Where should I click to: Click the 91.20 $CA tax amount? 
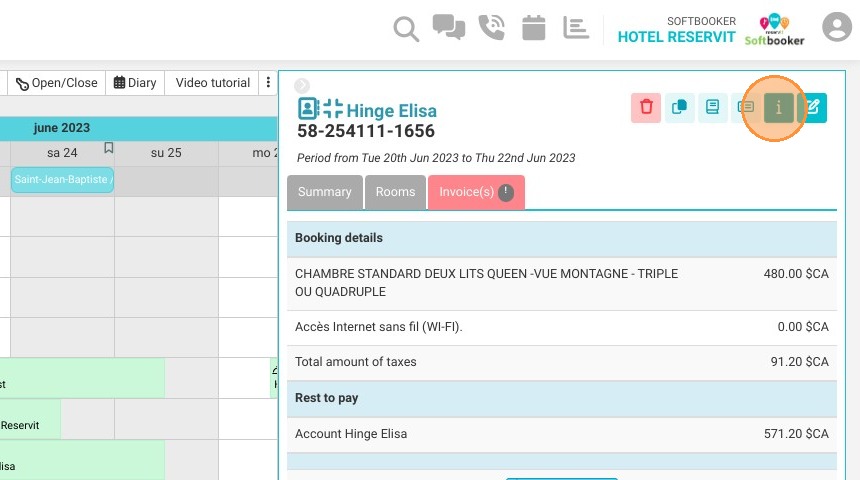tap(799, 362)
